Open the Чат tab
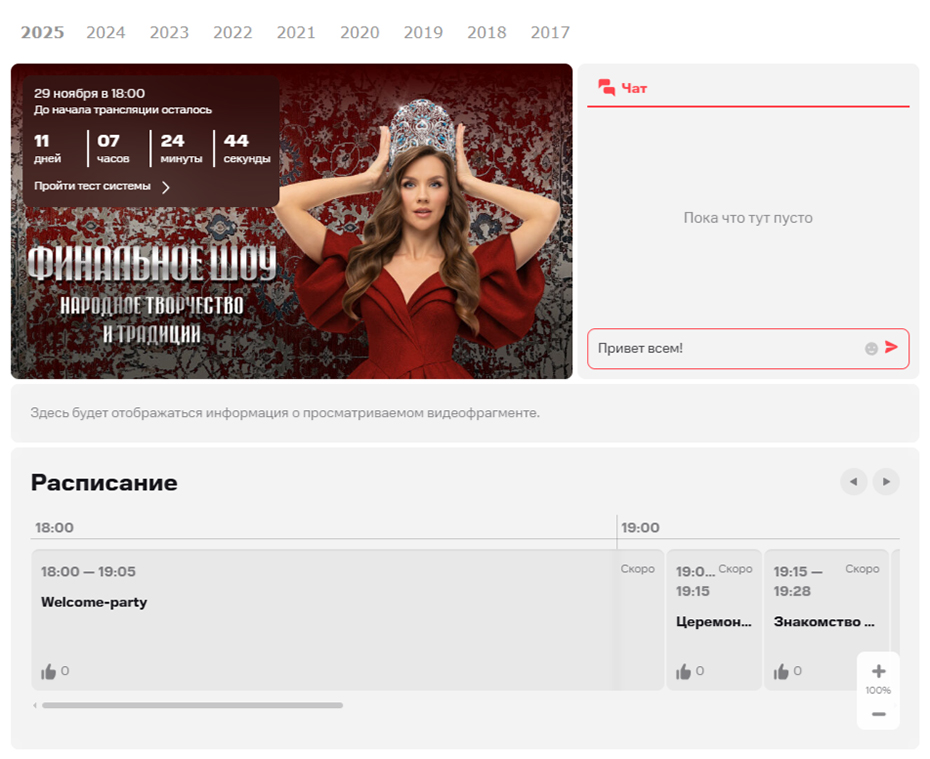This screenshot has width=930, height=759. (x=622, y=88)
